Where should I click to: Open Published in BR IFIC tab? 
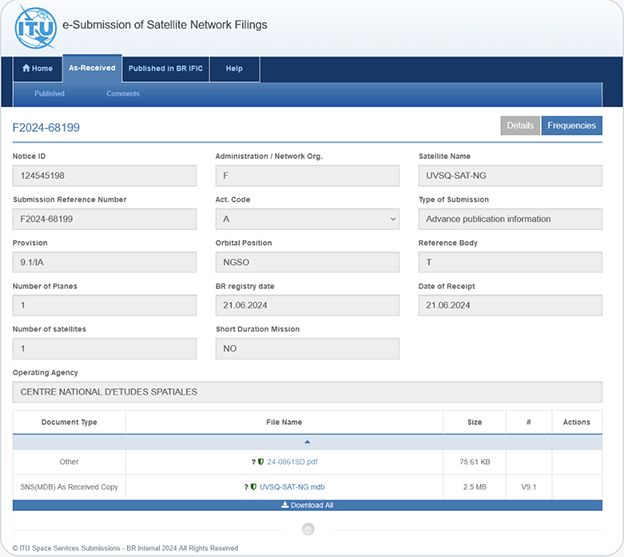coord(166,68)
